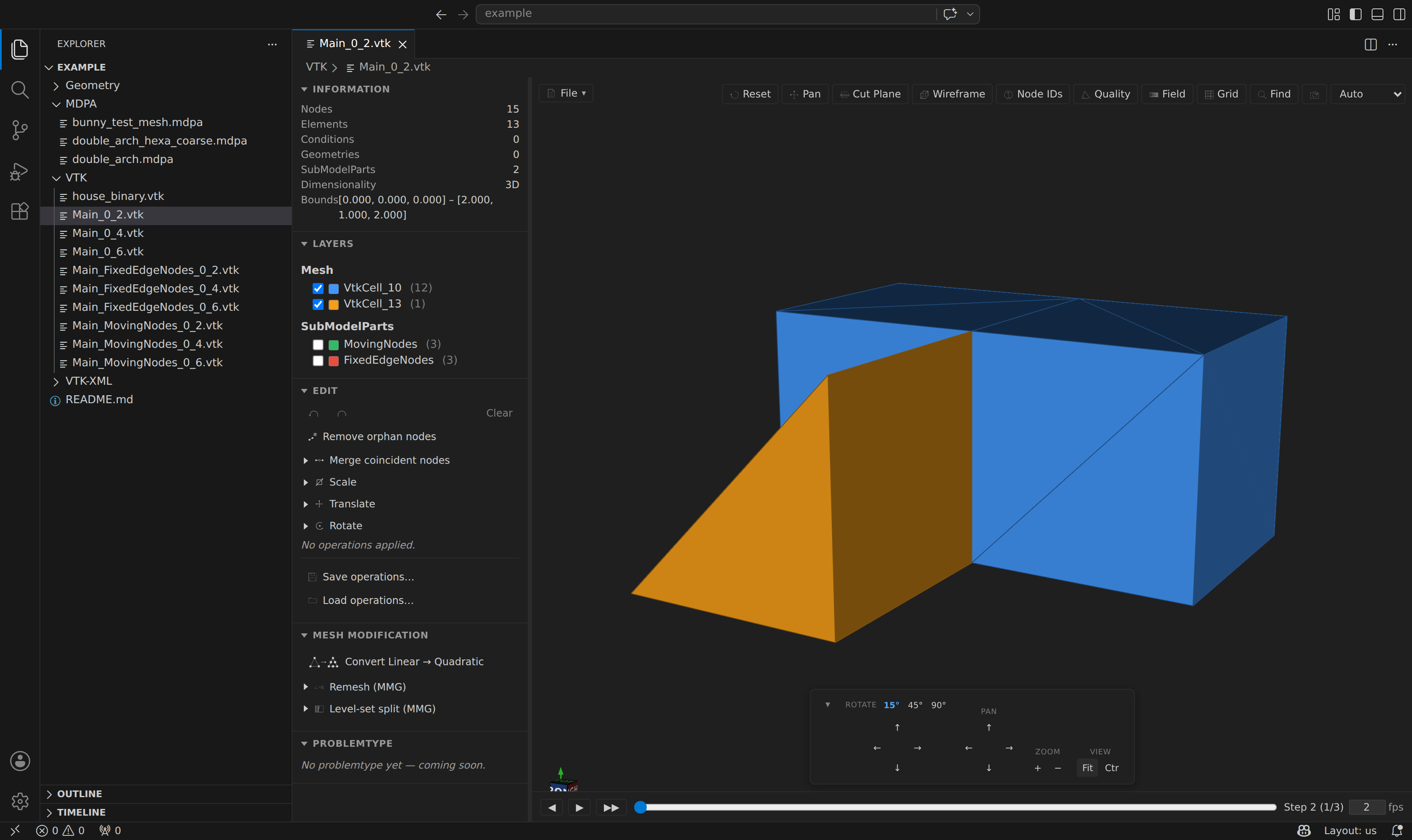Click the undo icon in Edit section

314,414
